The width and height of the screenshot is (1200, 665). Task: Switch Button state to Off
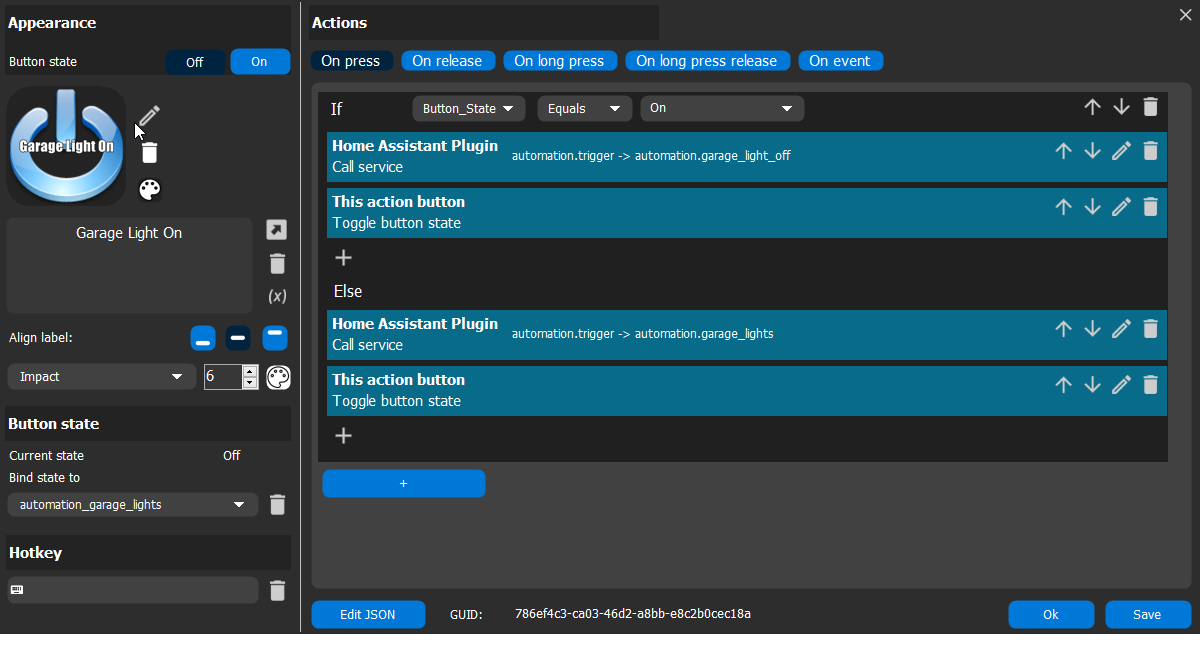(x=195, y=61)
